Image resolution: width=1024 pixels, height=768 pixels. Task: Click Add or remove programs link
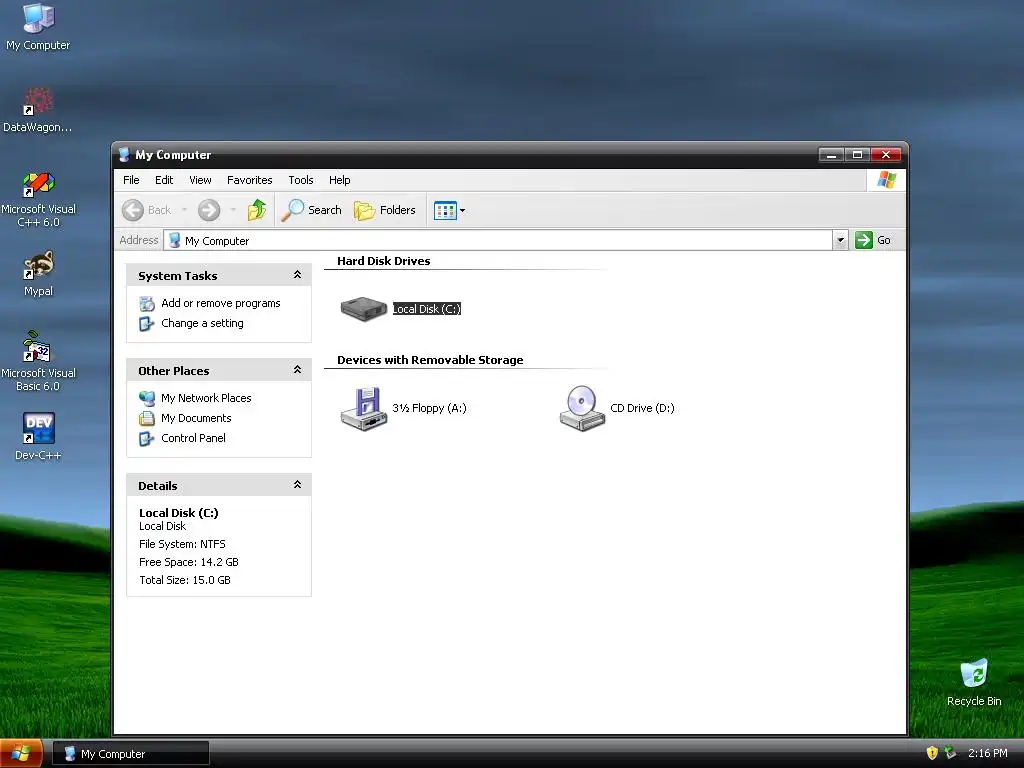(221, 303)
